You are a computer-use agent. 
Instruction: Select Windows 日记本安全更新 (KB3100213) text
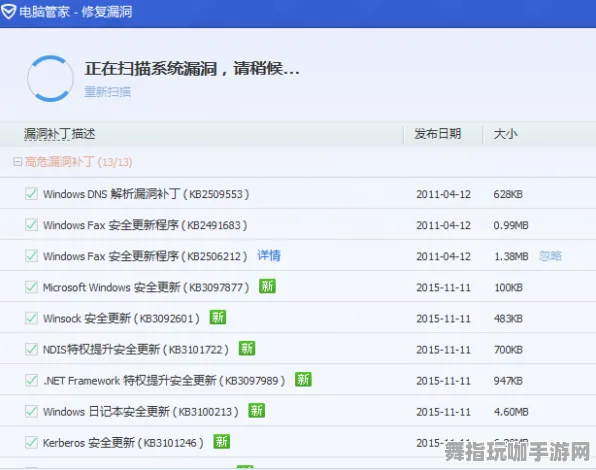(141, 412)
